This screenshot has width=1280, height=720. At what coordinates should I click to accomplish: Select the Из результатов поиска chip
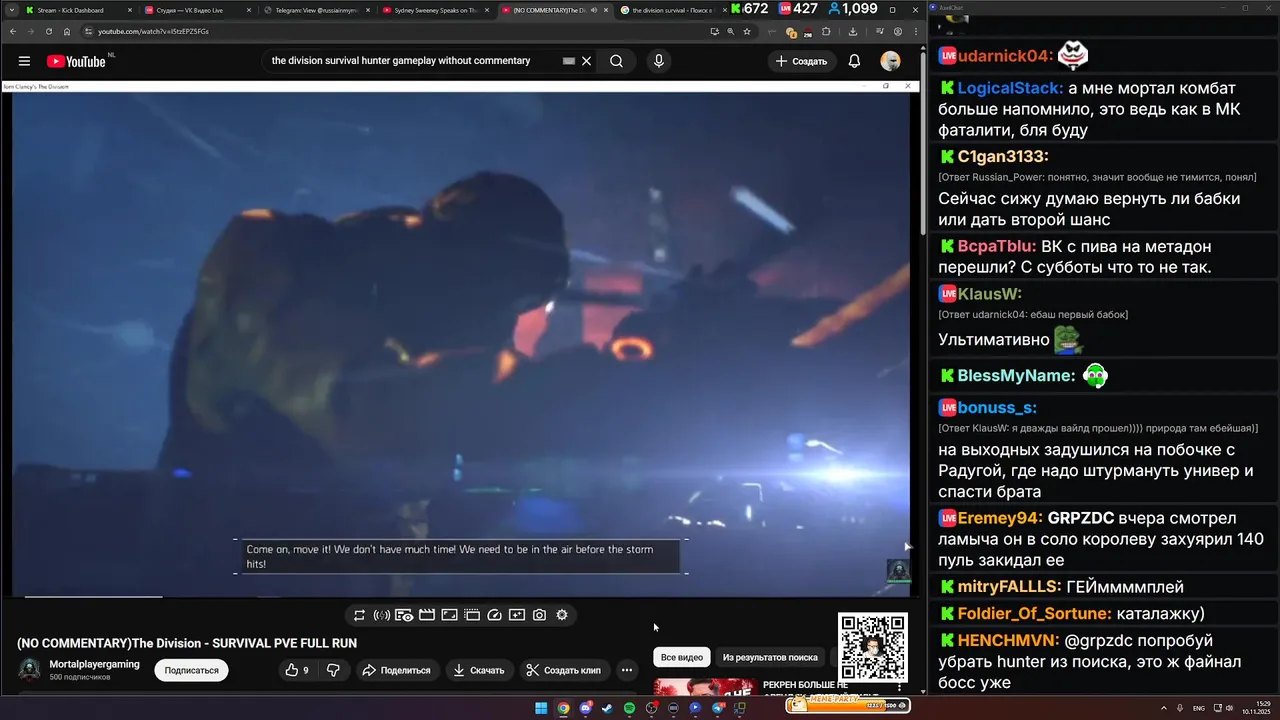[770, 657]
